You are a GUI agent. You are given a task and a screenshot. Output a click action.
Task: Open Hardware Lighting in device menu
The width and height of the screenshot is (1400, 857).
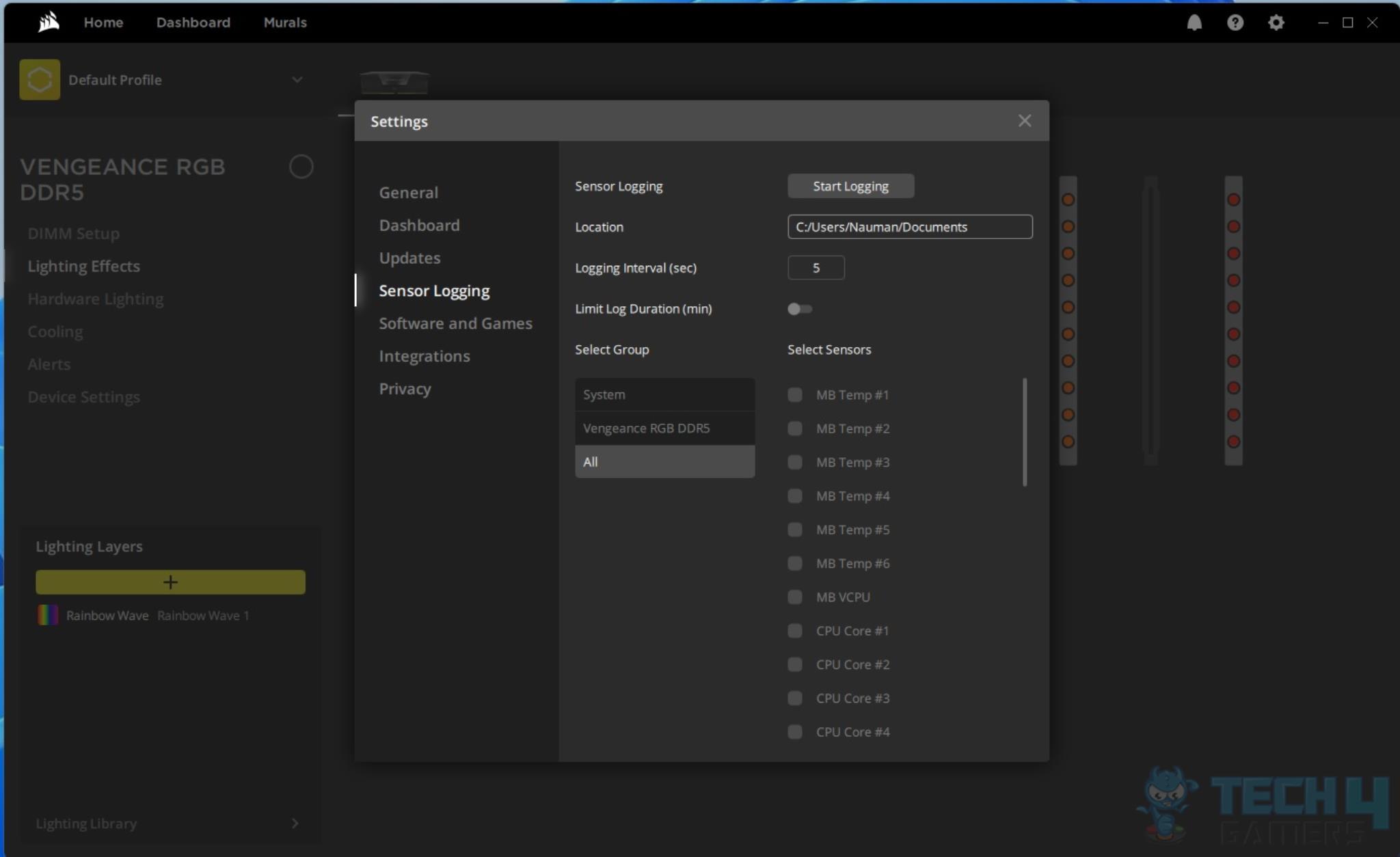pos(96,299)
